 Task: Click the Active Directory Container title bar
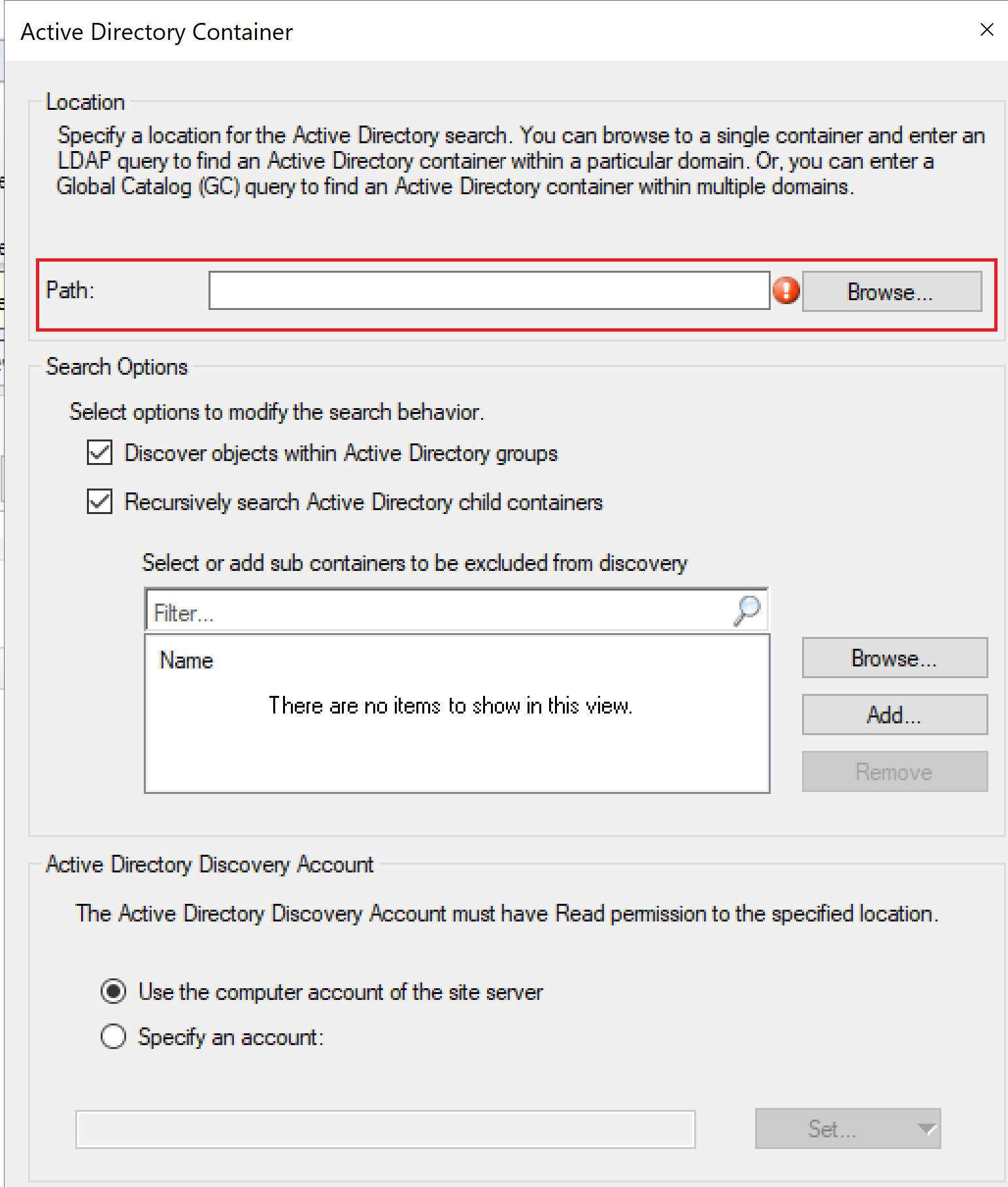tap(458, 31)
